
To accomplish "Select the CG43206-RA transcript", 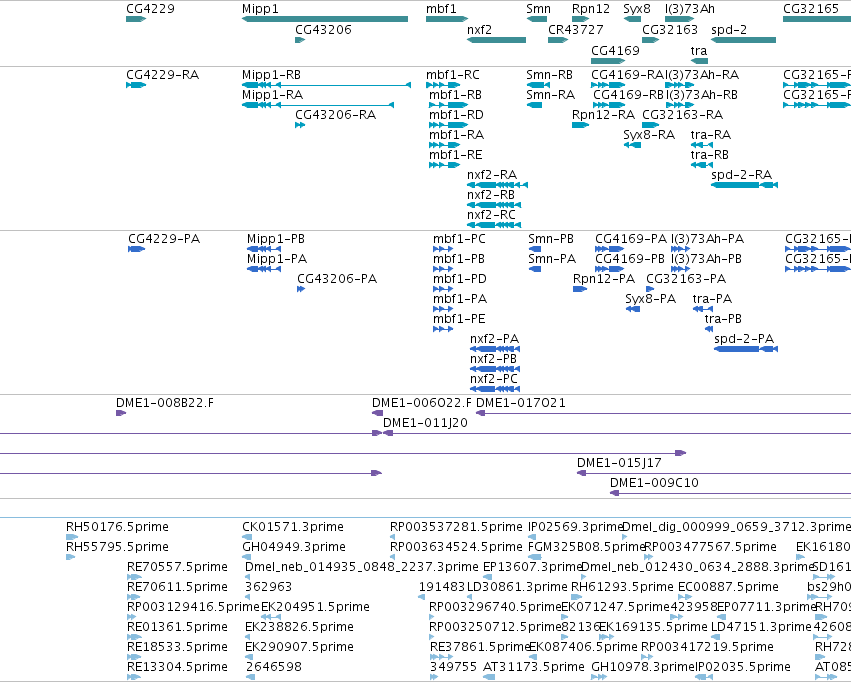I will tap(300, 125).
